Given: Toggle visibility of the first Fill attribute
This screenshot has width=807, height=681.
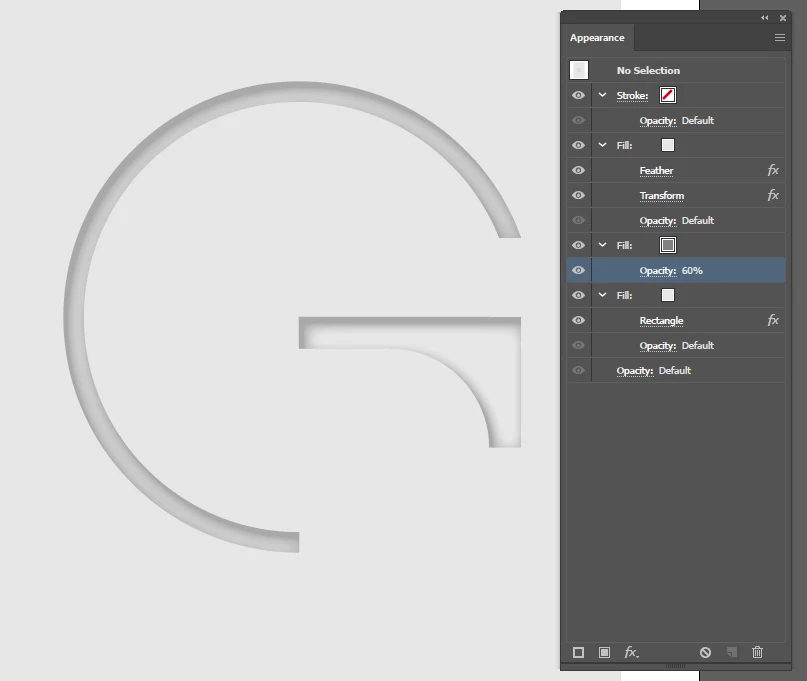Looking at the screenshot, I should coord(578,145).
